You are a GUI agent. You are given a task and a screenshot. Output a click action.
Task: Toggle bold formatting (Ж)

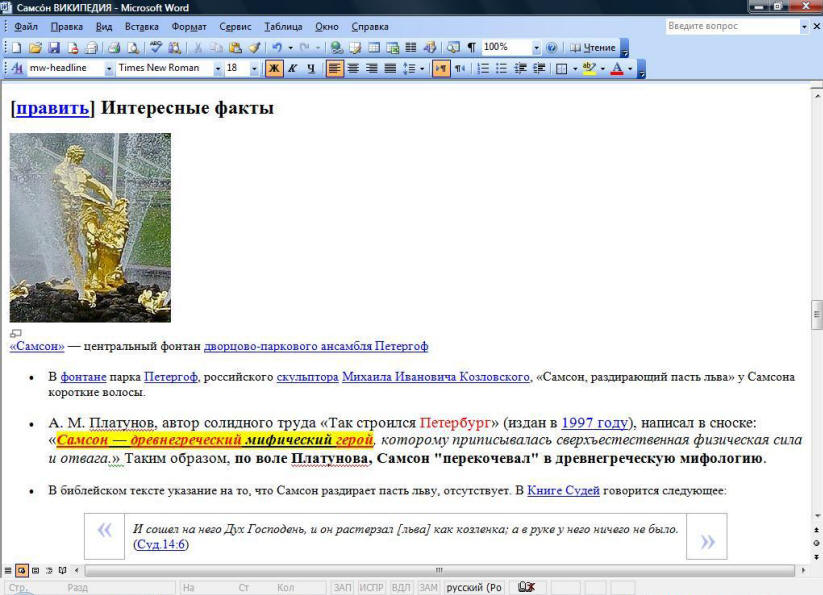coord(273,69)
